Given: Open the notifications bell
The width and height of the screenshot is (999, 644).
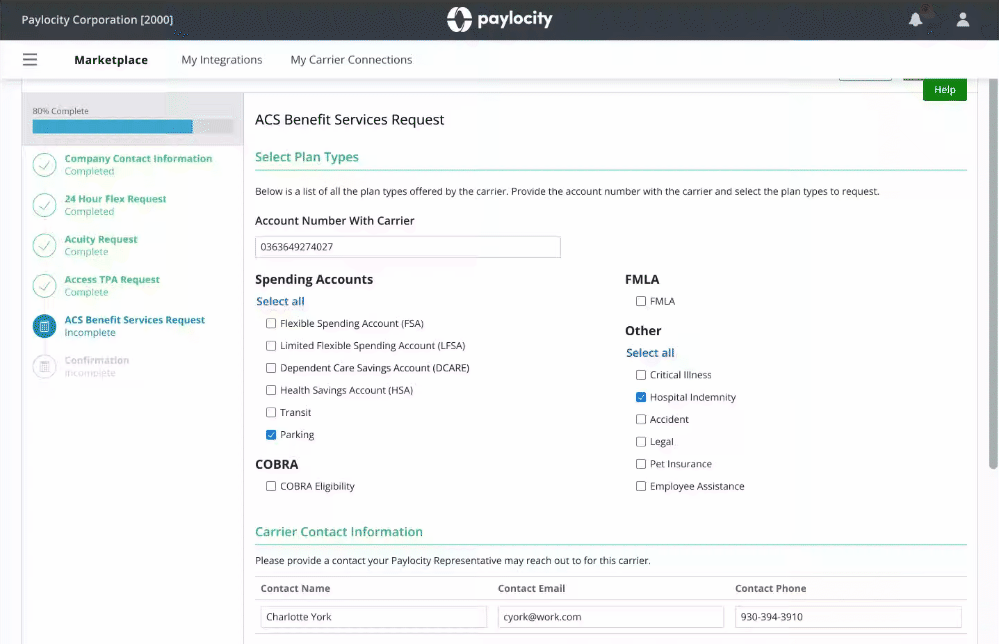Looking at the screenshot, I should [916, 20].
